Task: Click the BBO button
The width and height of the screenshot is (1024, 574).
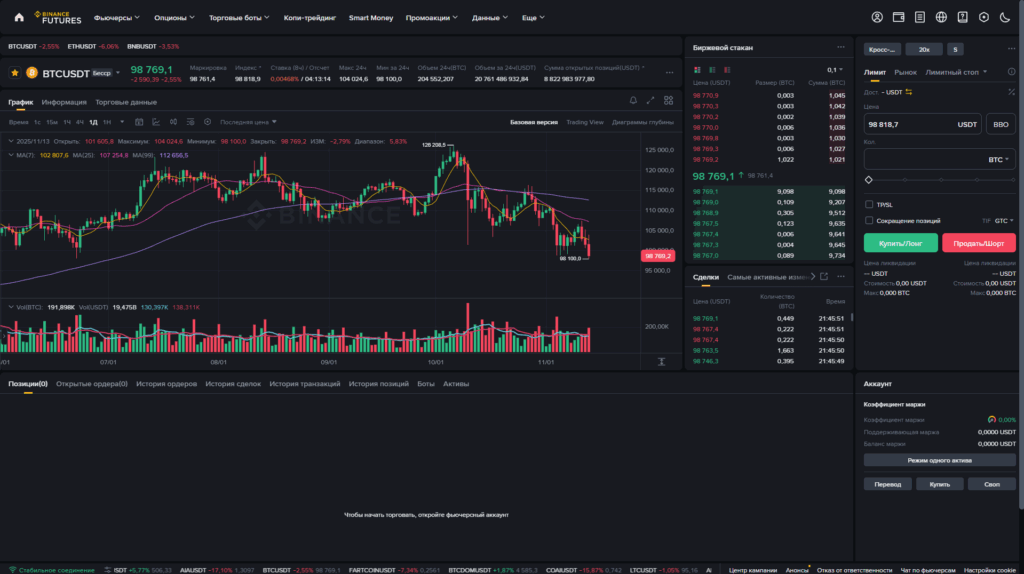Action: coord(1000,124)
